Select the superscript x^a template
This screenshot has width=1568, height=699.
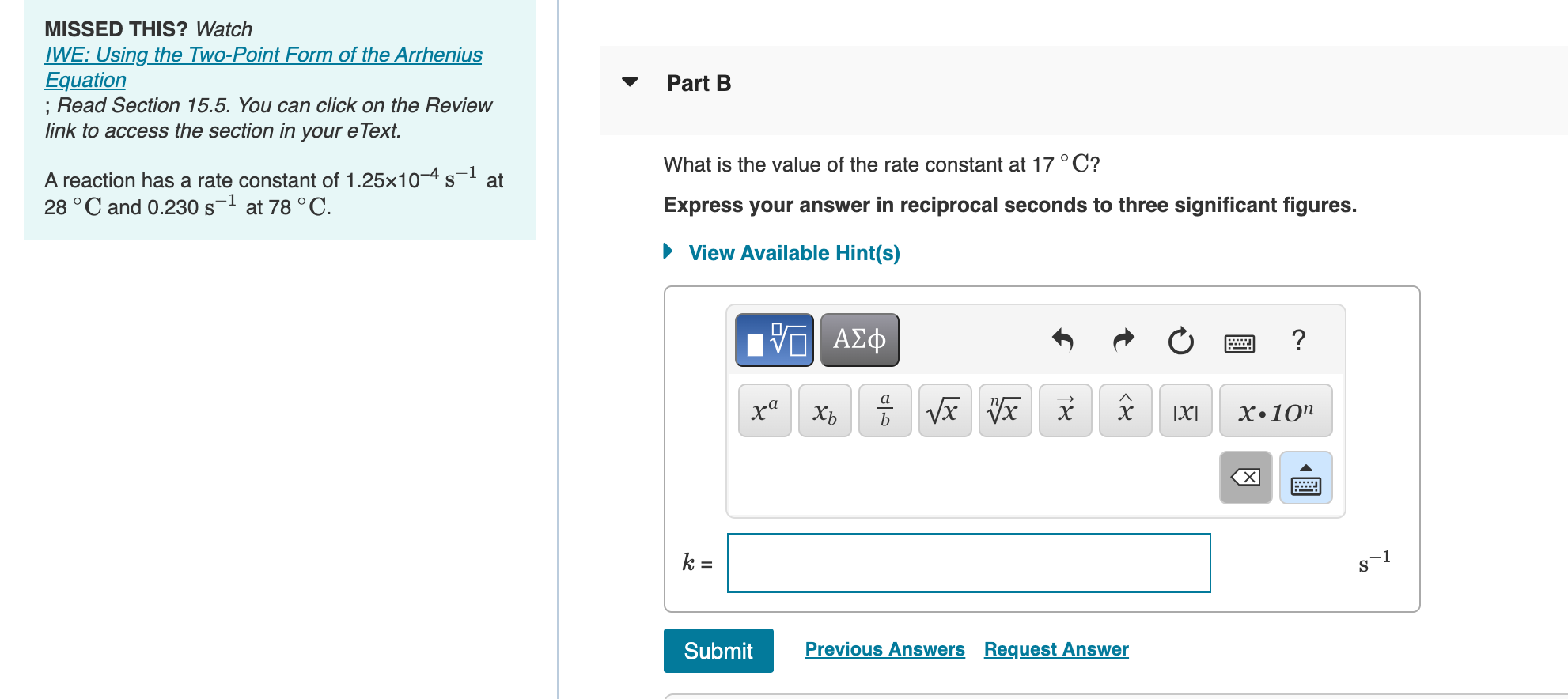point(763,410)
